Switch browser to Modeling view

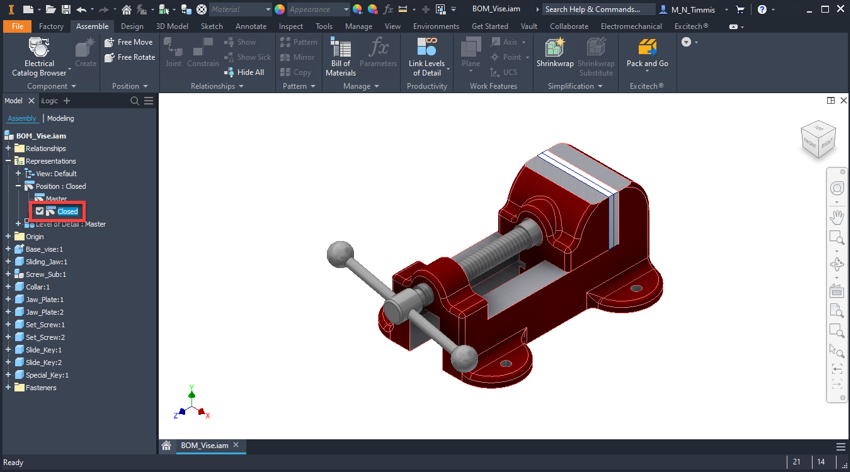(60, 118)
